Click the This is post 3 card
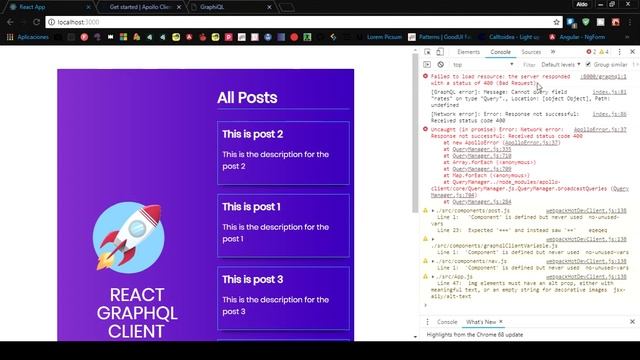The image size is (640, 360). point(283,298)
